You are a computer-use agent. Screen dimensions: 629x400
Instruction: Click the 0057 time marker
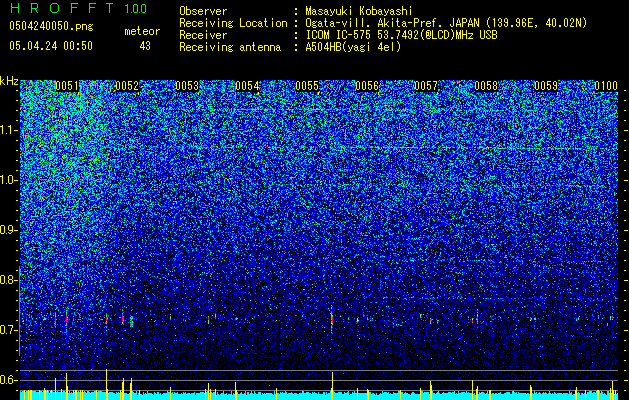pyautogui.click(x=426, y=86)
